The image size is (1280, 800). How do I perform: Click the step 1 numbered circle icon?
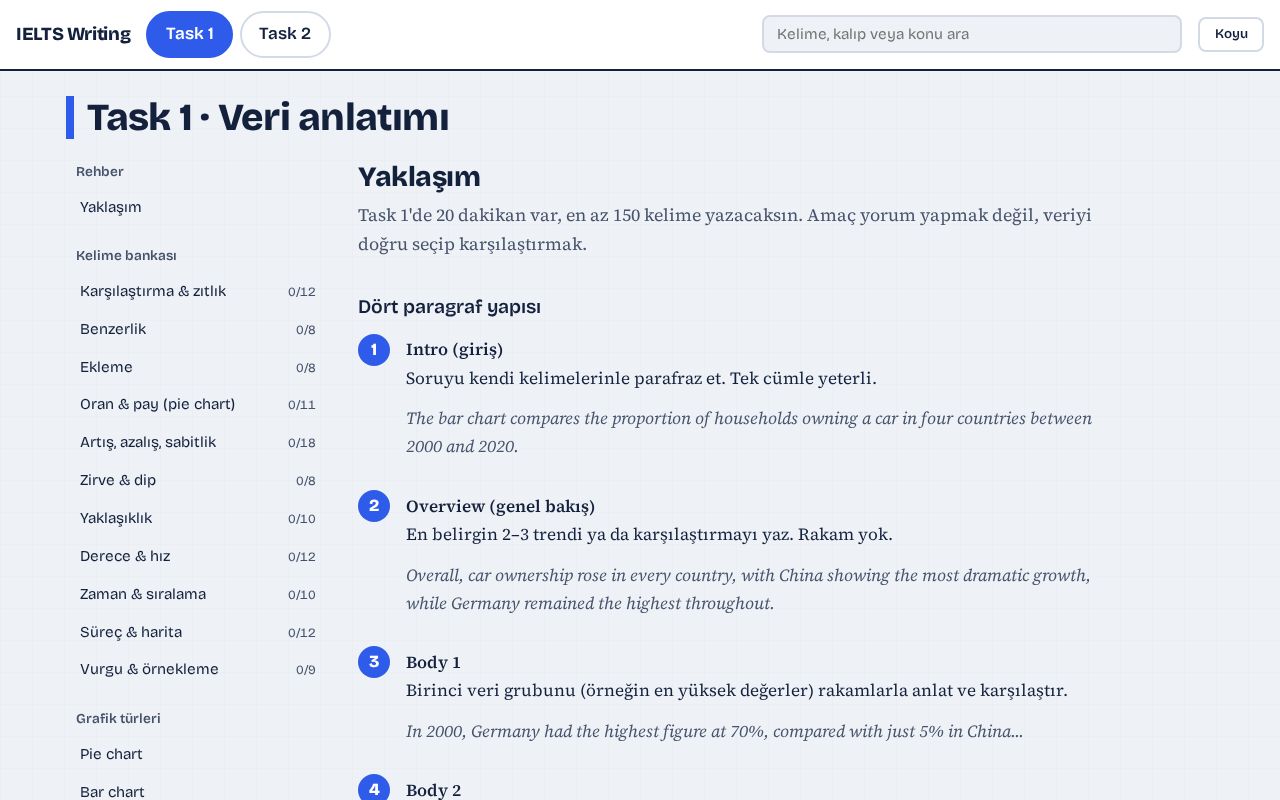click(x=374, y=350)
